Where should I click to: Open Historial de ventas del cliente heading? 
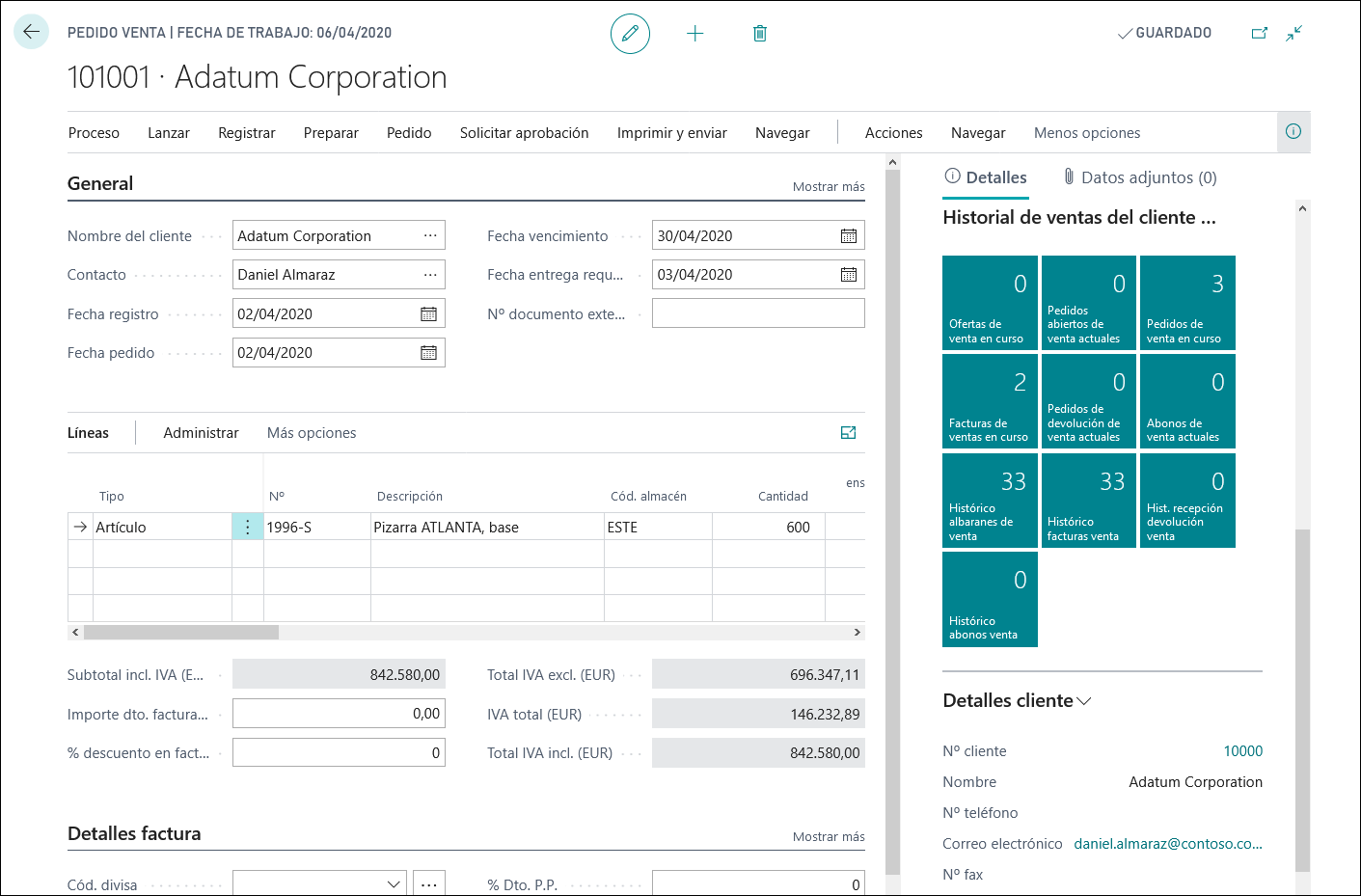[1079, 218]
